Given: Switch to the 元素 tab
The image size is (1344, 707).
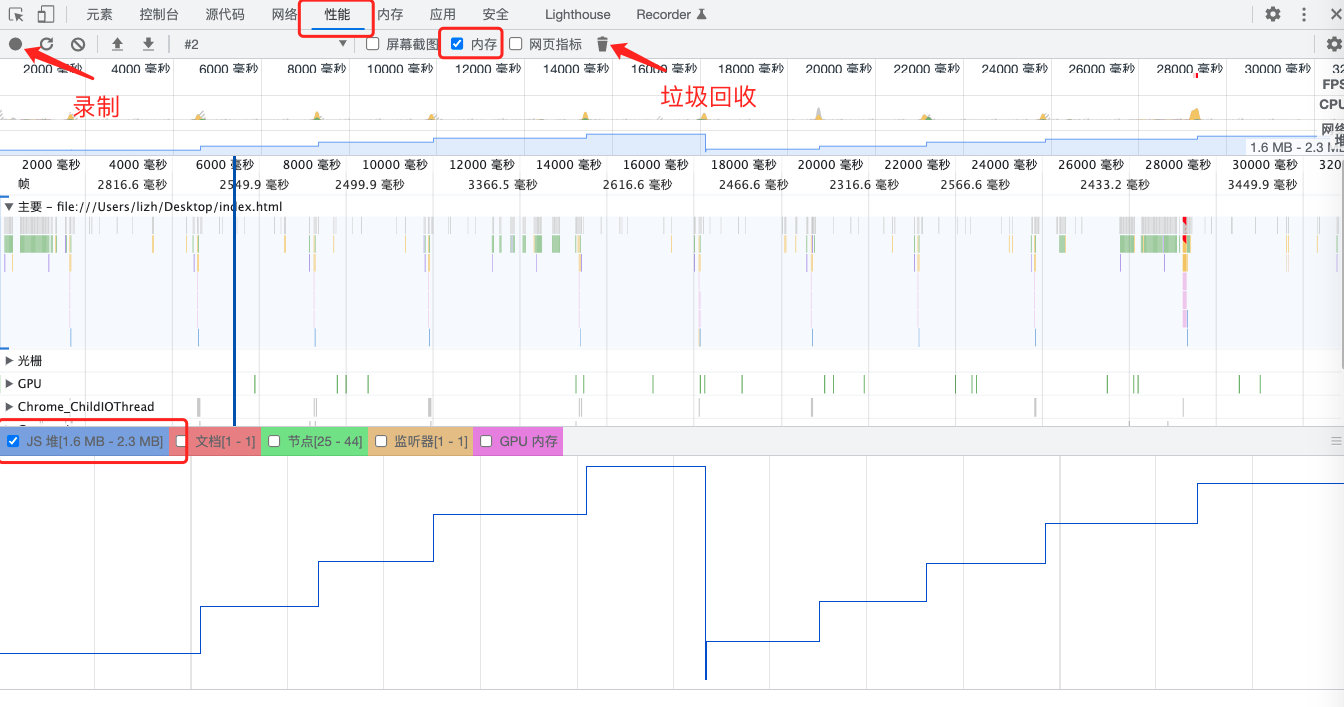Looking at the screenshot, I should coord(99,14).
